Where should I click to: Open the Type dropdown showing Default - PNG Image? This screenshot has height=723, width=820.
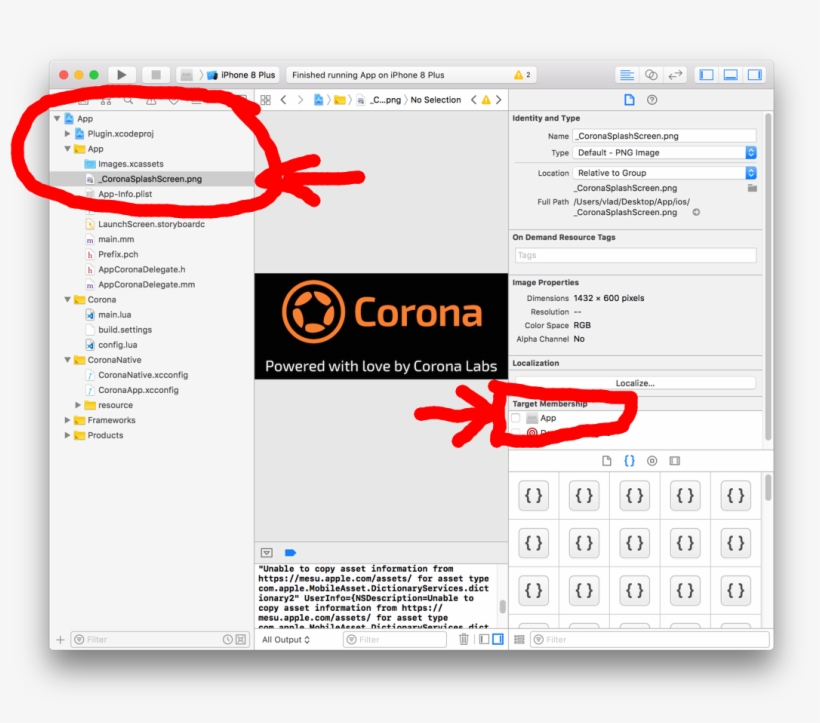tap(664, 152)
